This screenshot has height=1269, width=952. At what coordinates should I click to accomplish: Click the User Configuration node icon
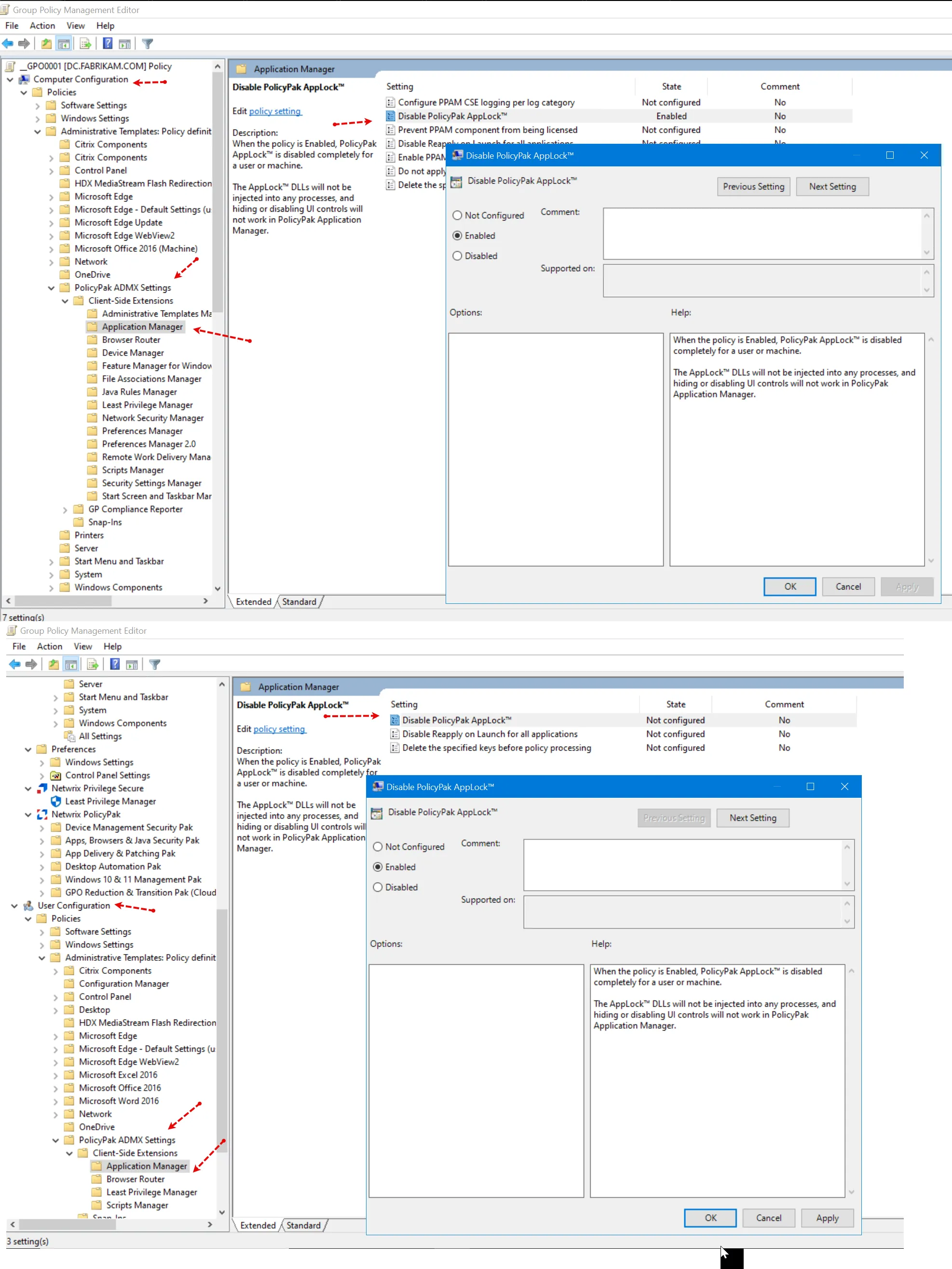[x=28, y=905]
